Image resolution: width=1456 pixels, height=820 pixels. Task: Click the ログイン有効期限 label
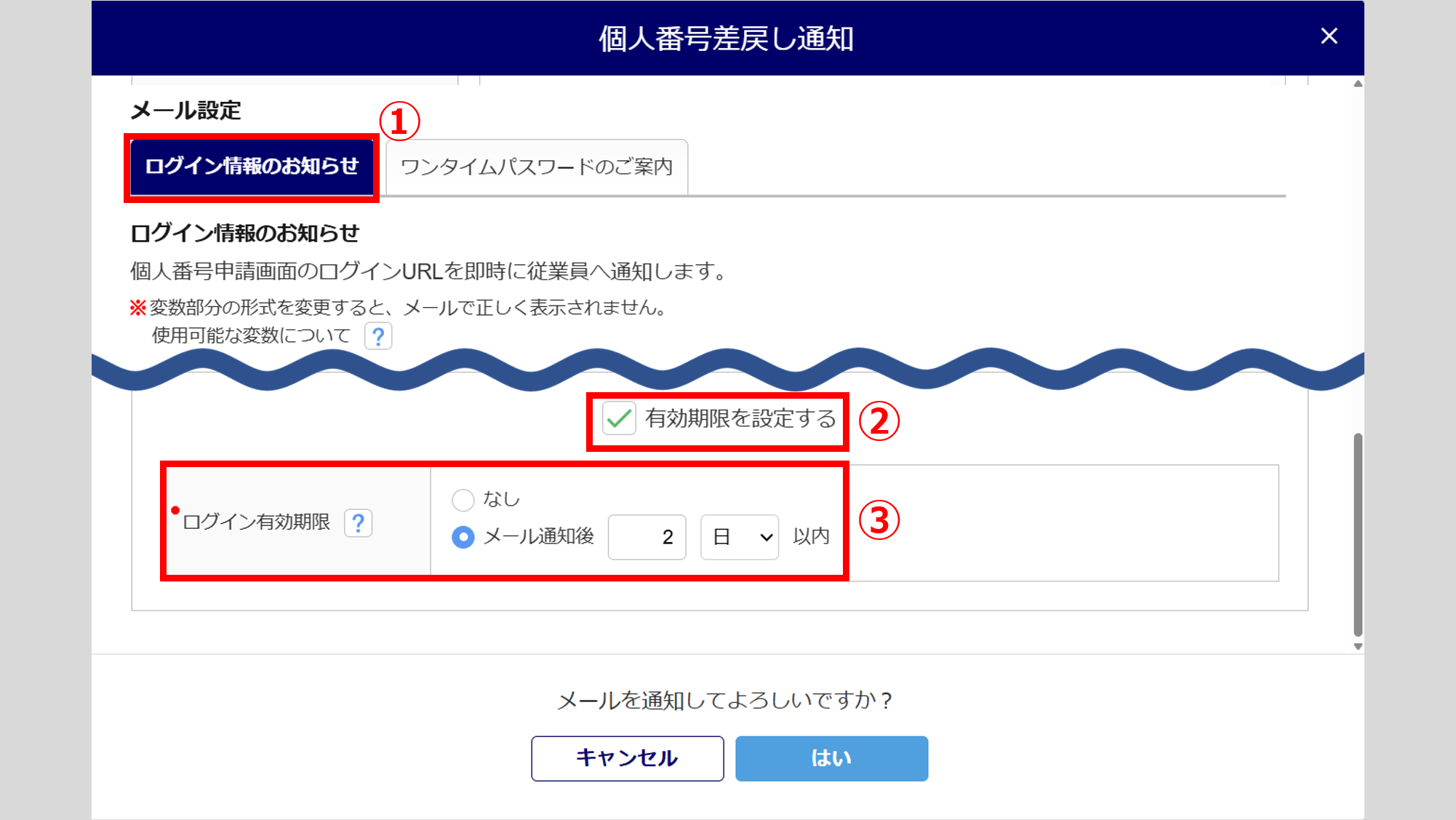tap(256, 522)
